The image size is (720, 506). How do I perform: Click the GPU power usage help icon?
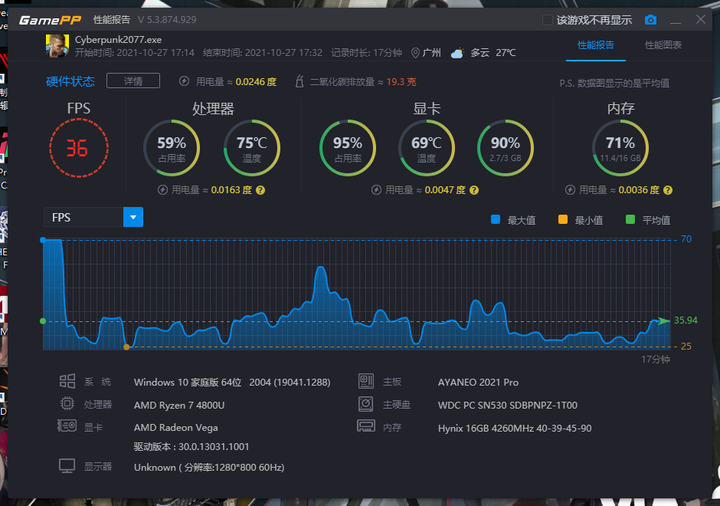[474, 190]
